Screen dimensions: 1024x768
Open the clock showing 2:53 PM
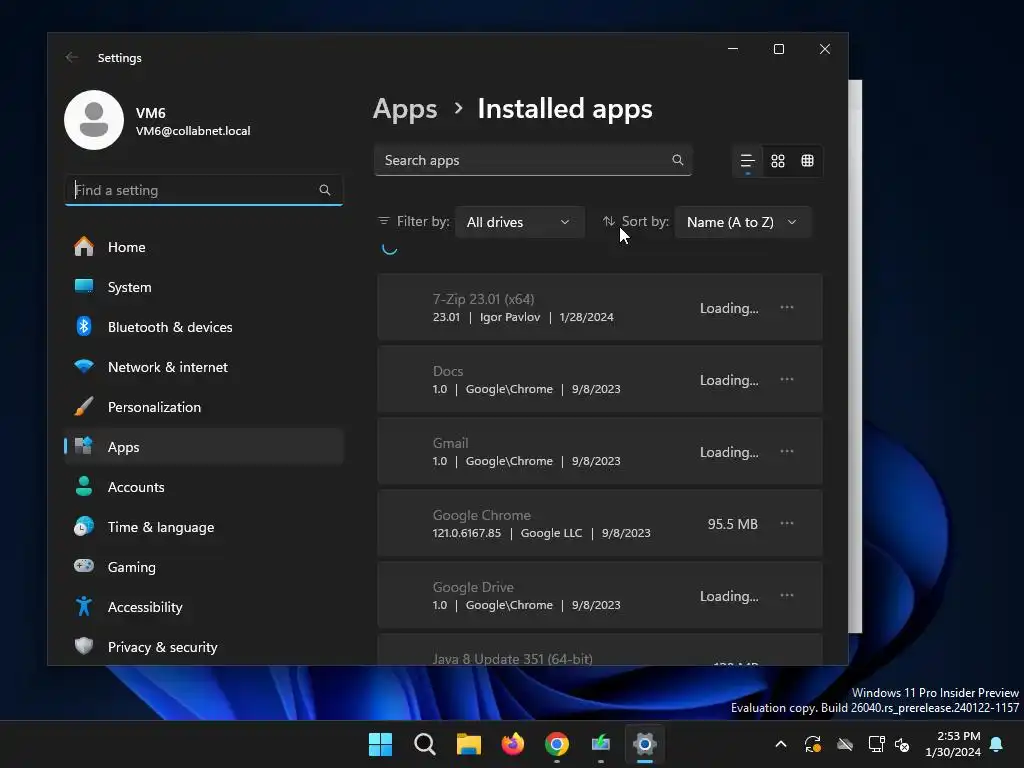953,744
